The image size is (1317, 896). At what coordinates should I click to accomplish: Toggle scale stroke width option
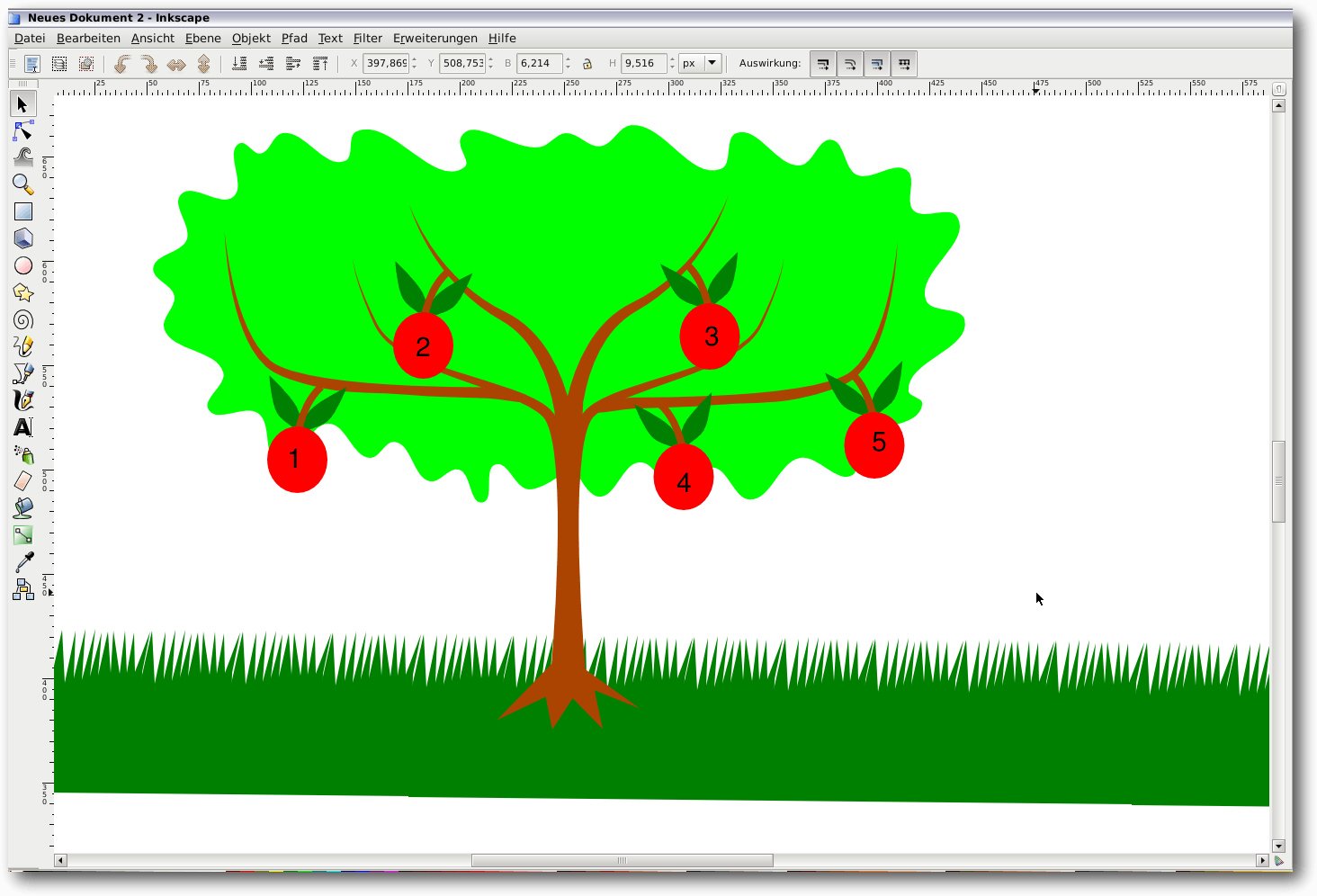point(822,64)
